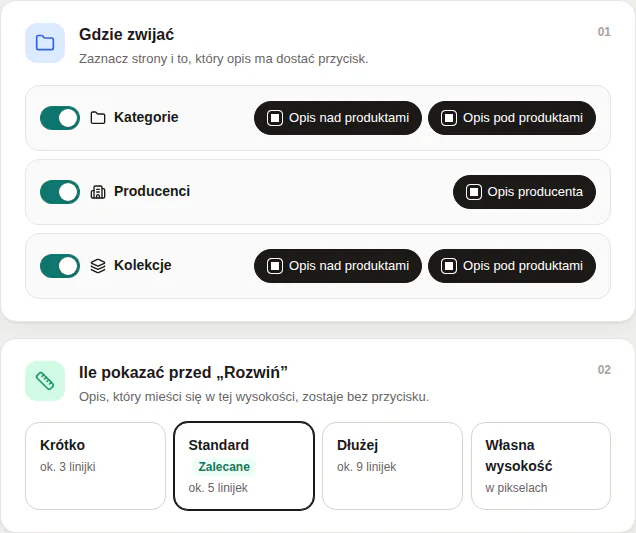The image size is (636, 533).
Task: Check the Opis producenta option
Action: point(524,192)
